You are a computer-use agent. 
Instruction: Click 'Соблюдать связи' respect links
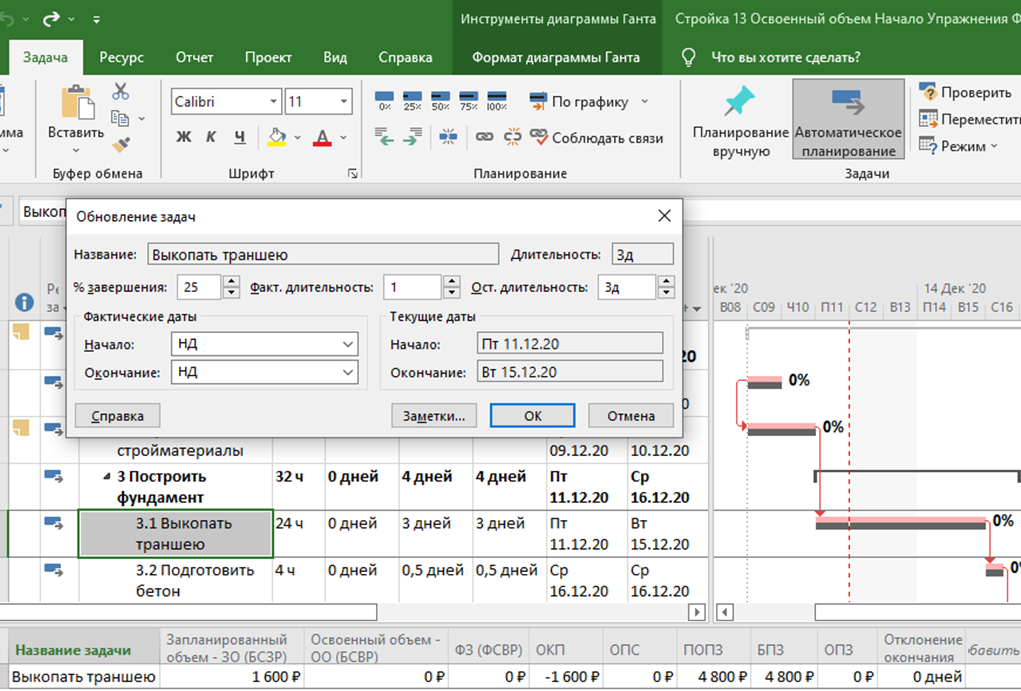pyautogui.click(x=596, y=137)
